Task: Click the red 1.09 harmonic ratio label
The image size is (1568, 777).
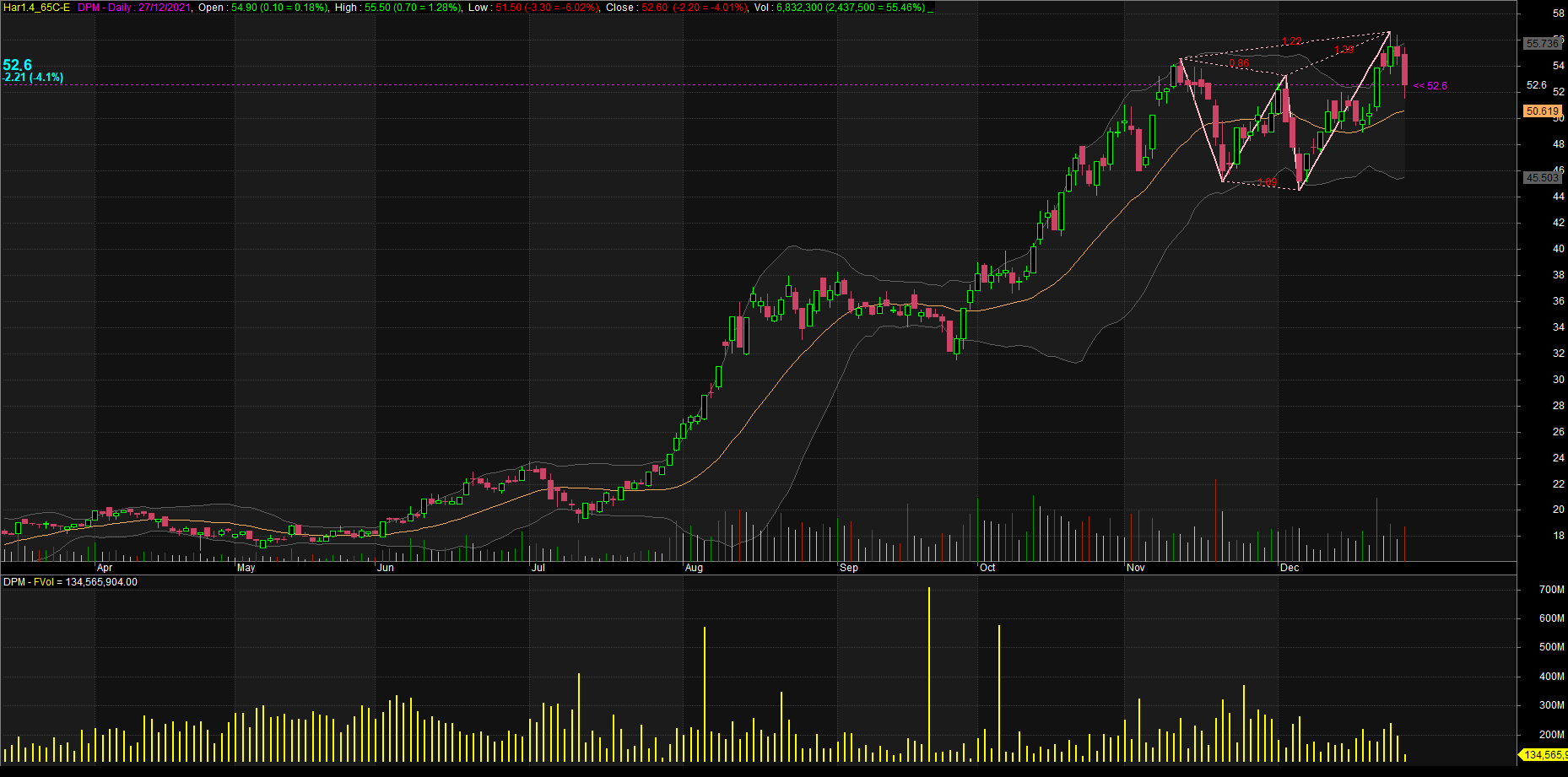Action: coord(1267,182)
